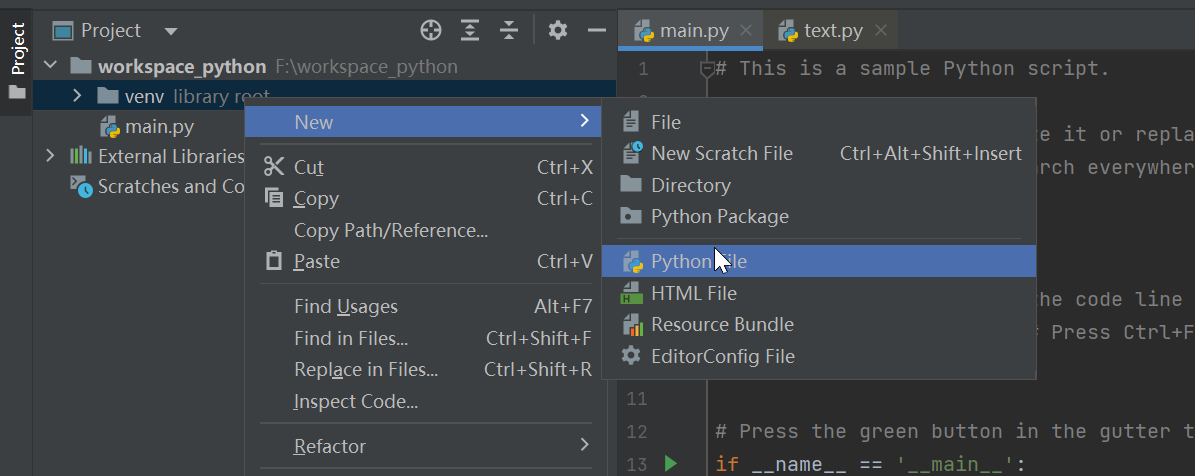Open the Refactor submenu
The width and height of the screenshot is (1195, 476).
(330, 446)
